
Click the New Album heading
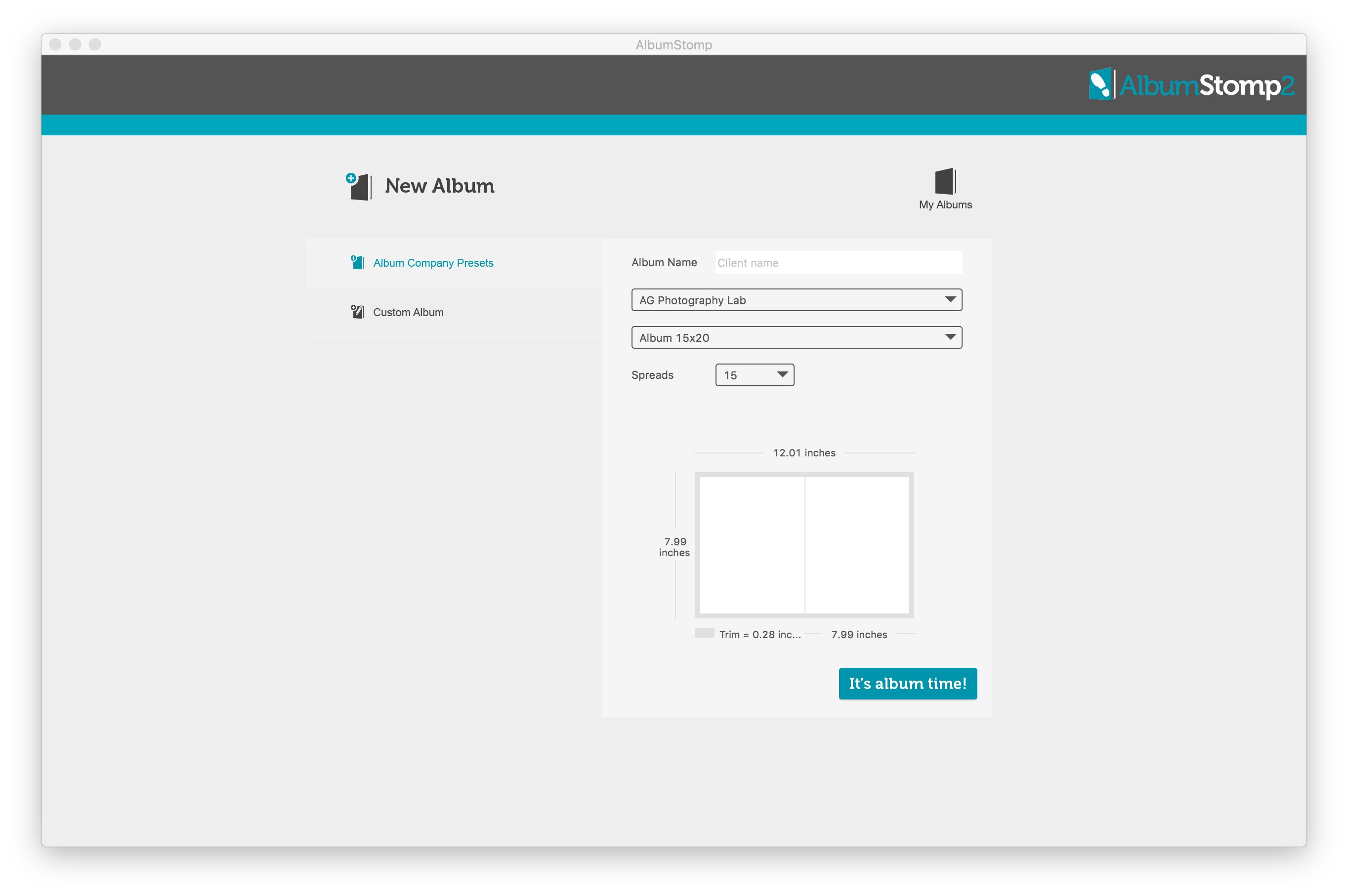click(x=440, y=186)
